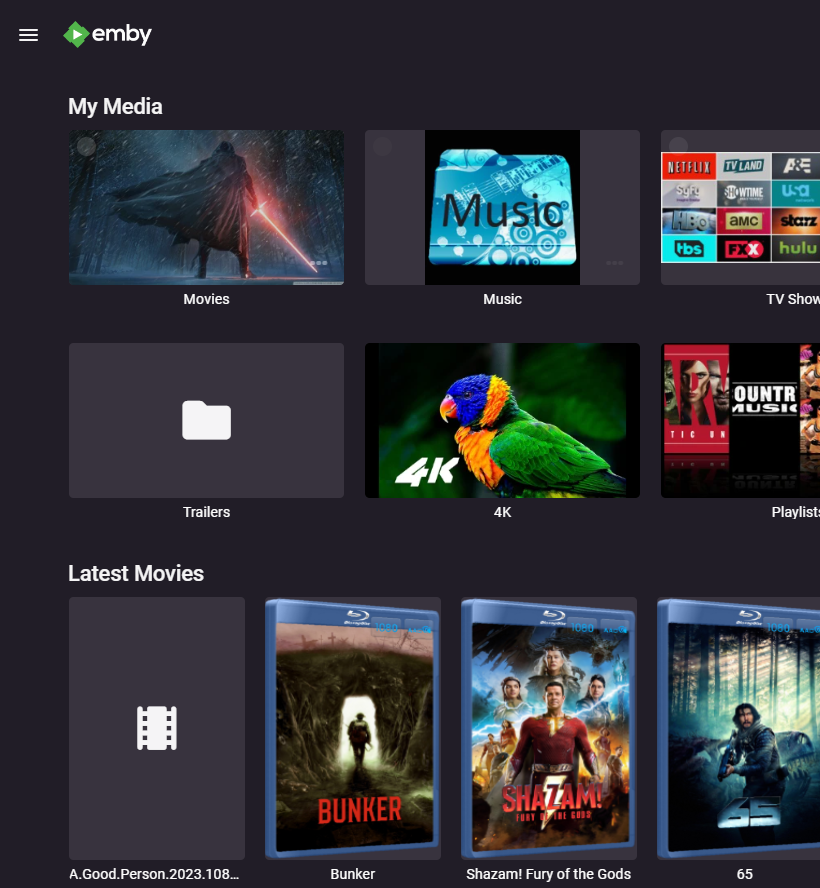Open the Movies library thumbnail
The height and width of the screenshot is (888, 820).
(206, 207)
